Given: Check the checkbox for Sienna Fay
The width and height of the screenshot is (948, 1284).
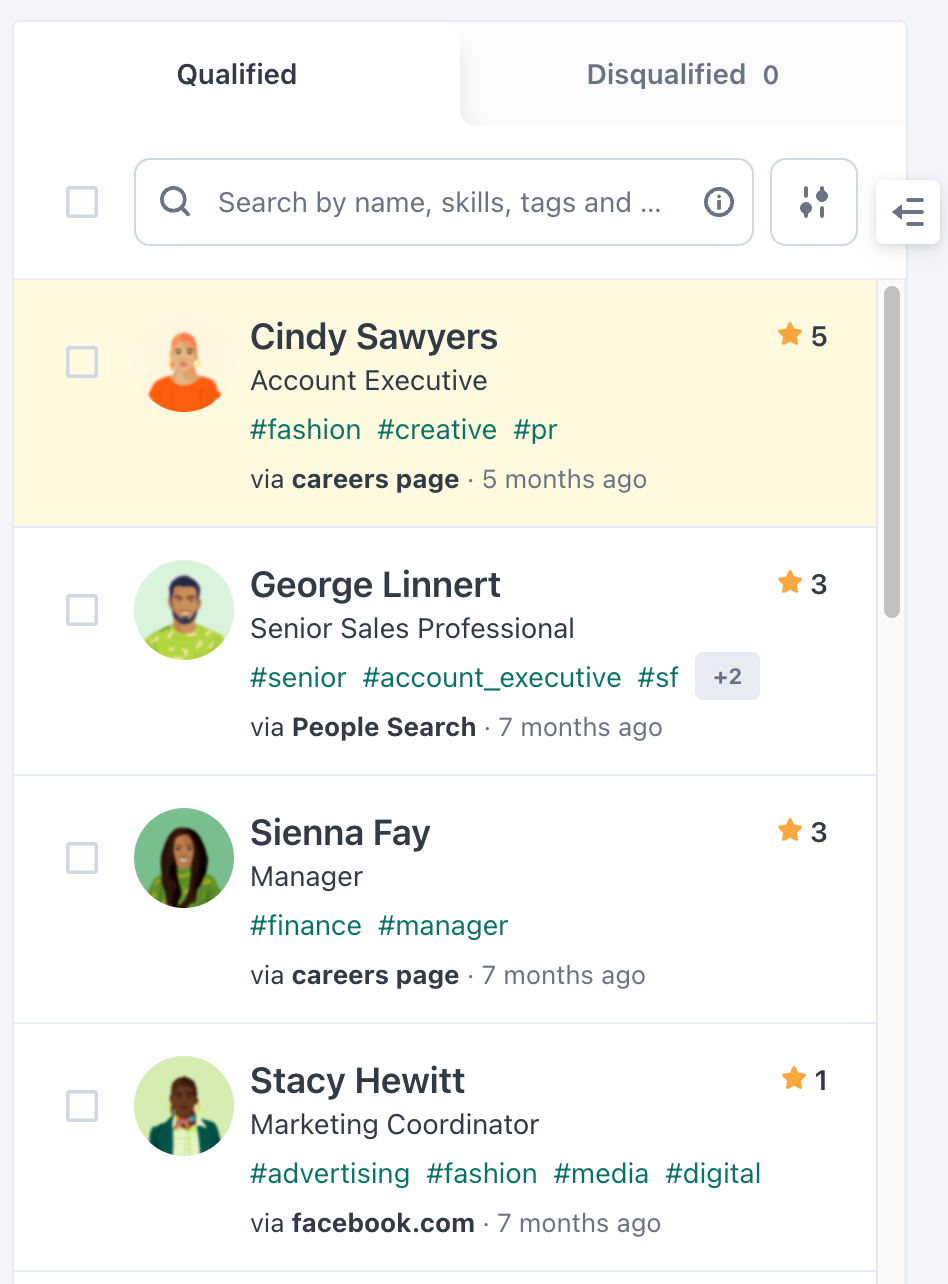Looking at the screenshot, I should click(82, 858).
